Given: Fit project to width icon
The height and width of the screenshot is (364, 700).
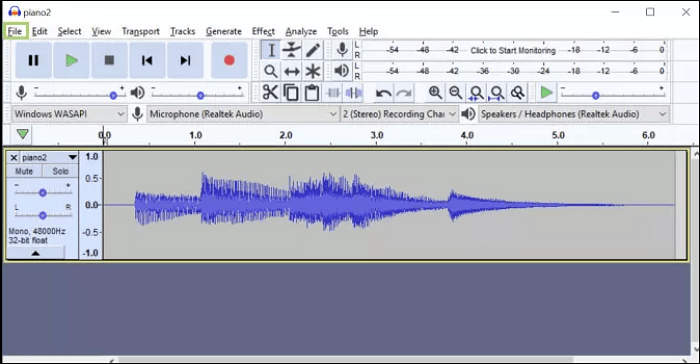Looking at the screenshot, I should [x=497, y=92].
